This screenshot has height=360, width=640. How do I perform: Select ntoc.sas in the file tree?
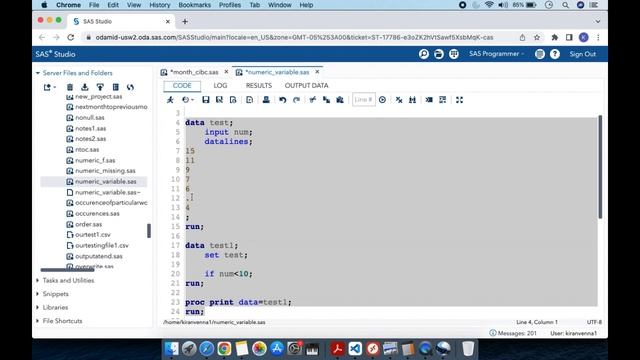pos(87,149)
